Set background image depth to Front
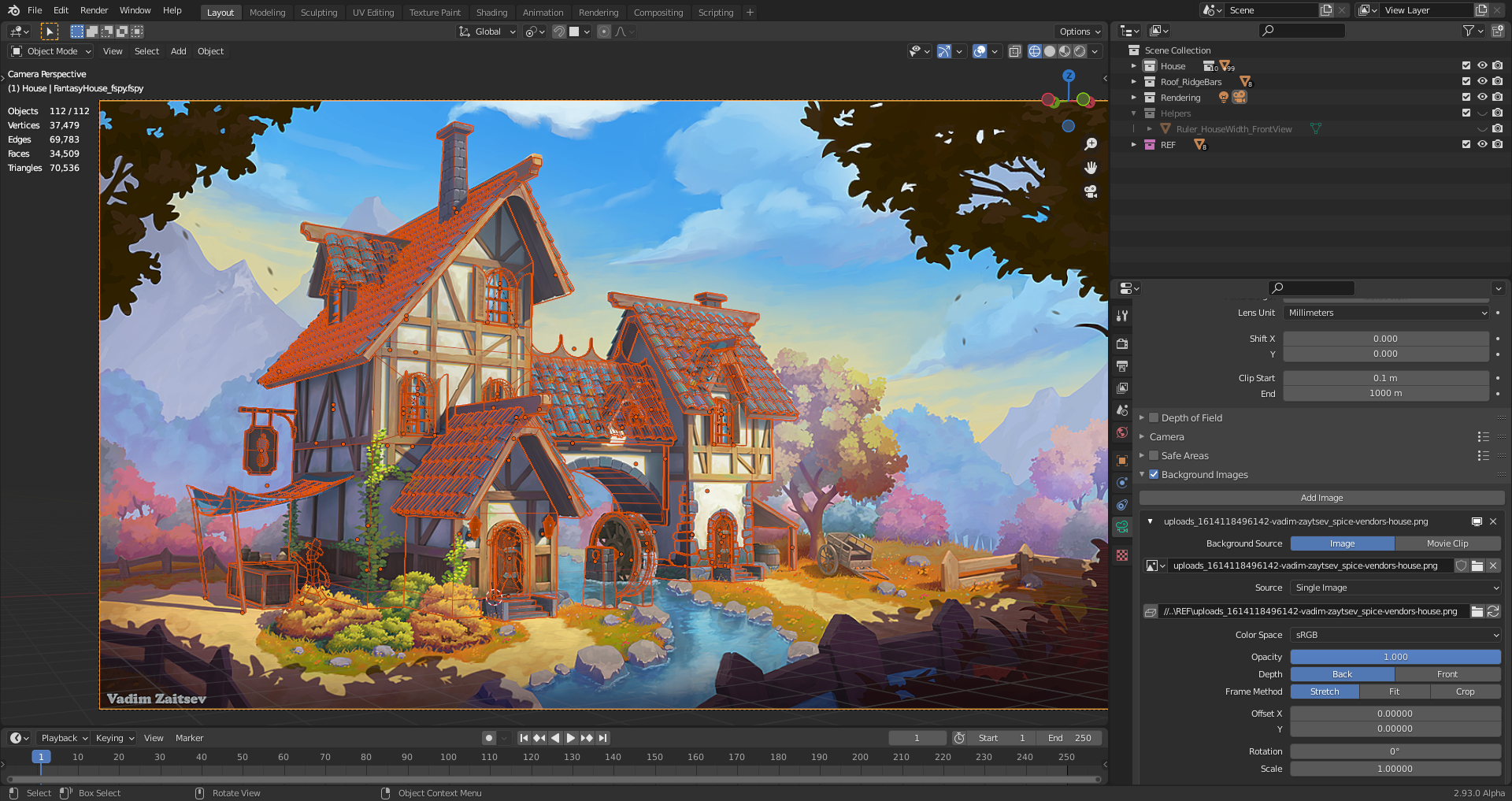This screenshot has height=801, width=1512. pos(1447,674)
